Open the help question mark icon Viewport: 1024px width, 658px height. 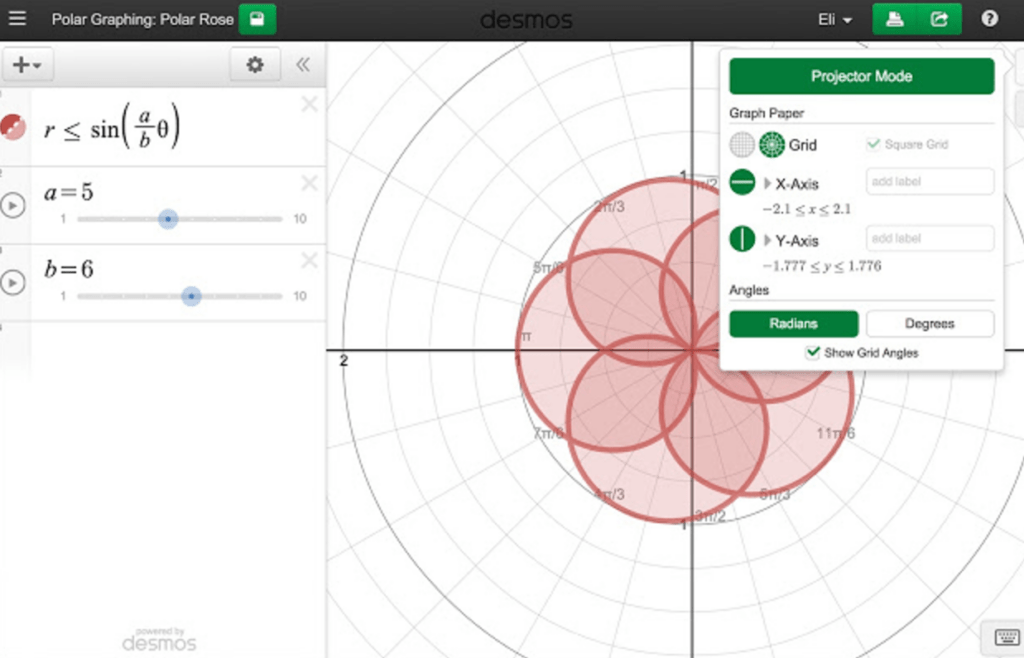[989, 18]
